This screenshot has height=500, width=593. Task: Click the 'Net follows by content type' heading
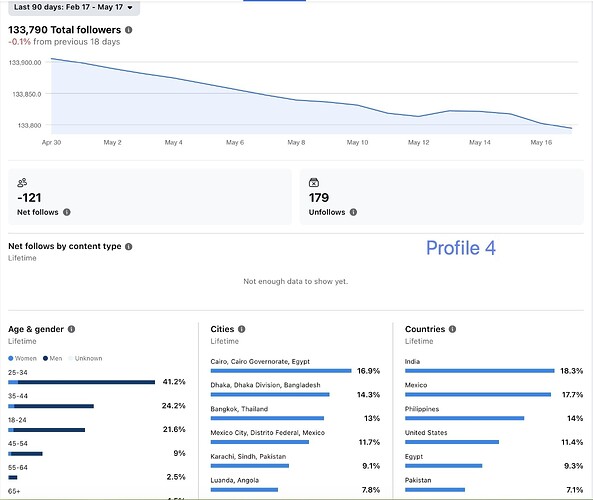[x=65, y=246]
